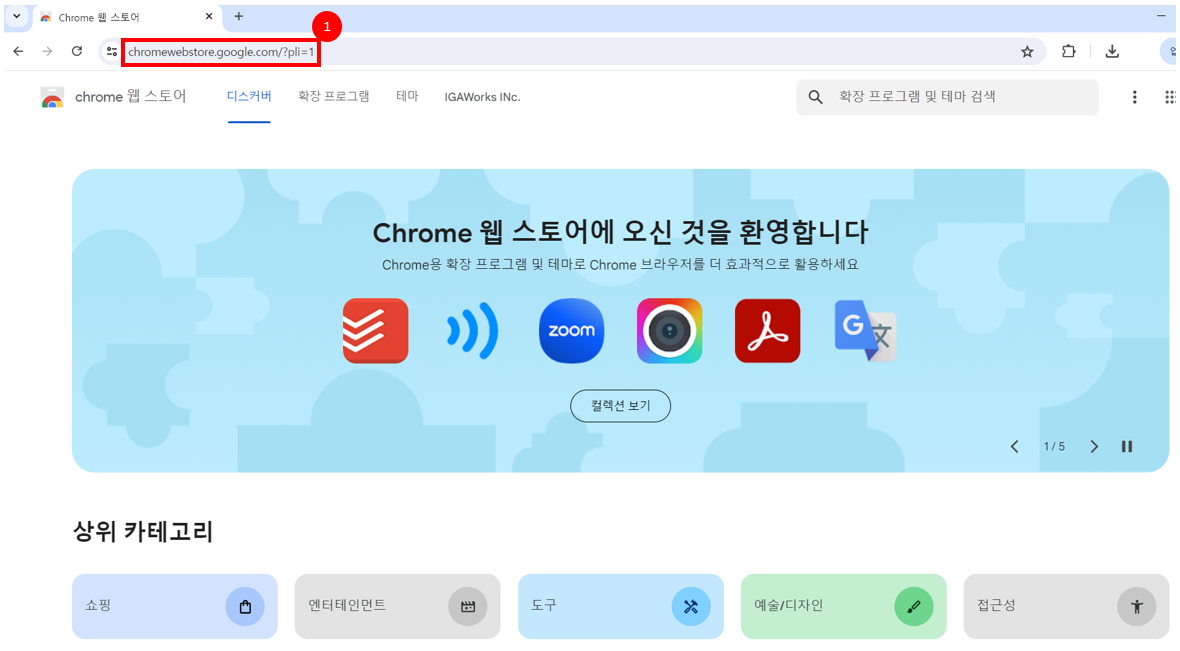The width and height of the screenshot is (1180, 651).
Task: Go to previous banner slide
Action: 1014,446
